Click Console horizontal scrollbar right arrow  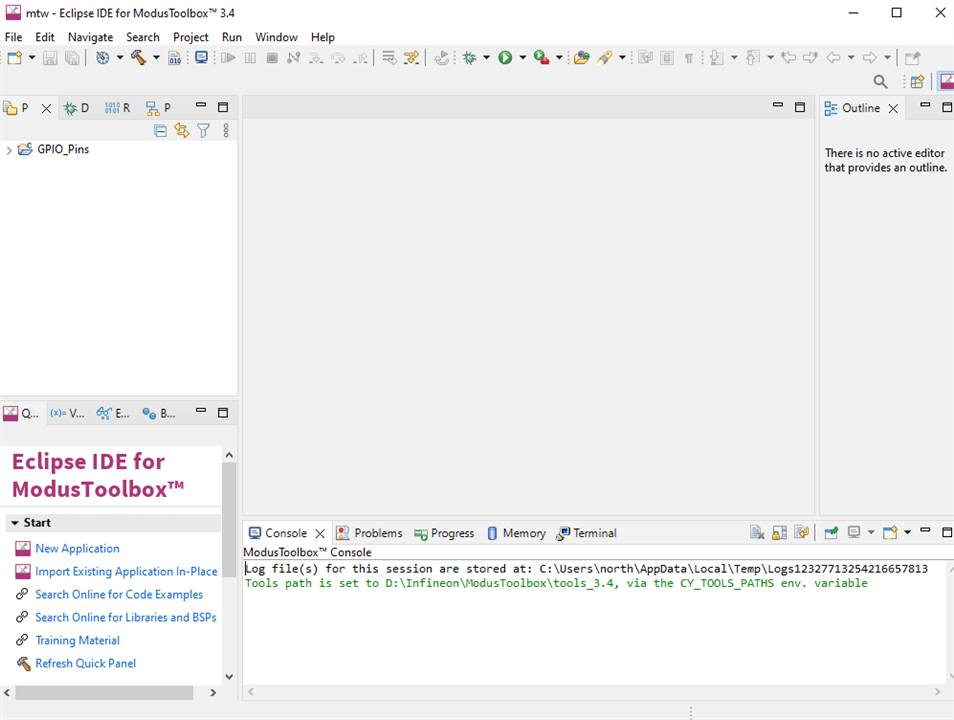(x=937, y=692)
